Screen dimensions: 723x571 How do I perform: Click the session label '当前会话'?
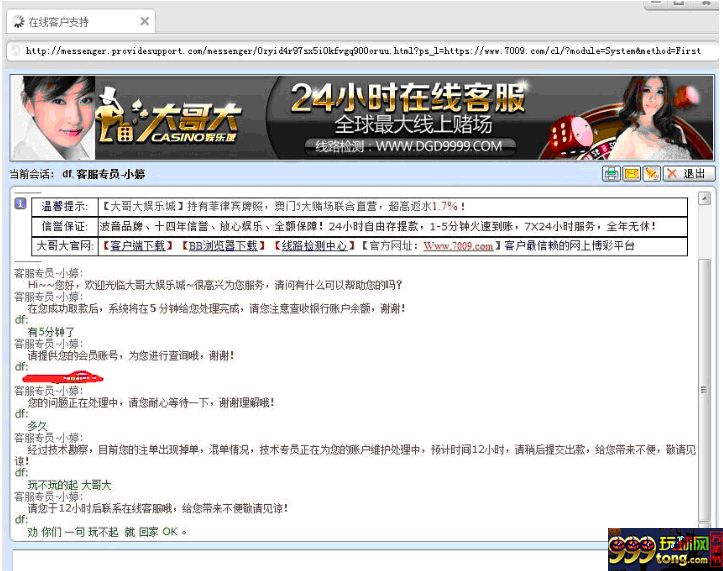(32, 174)
